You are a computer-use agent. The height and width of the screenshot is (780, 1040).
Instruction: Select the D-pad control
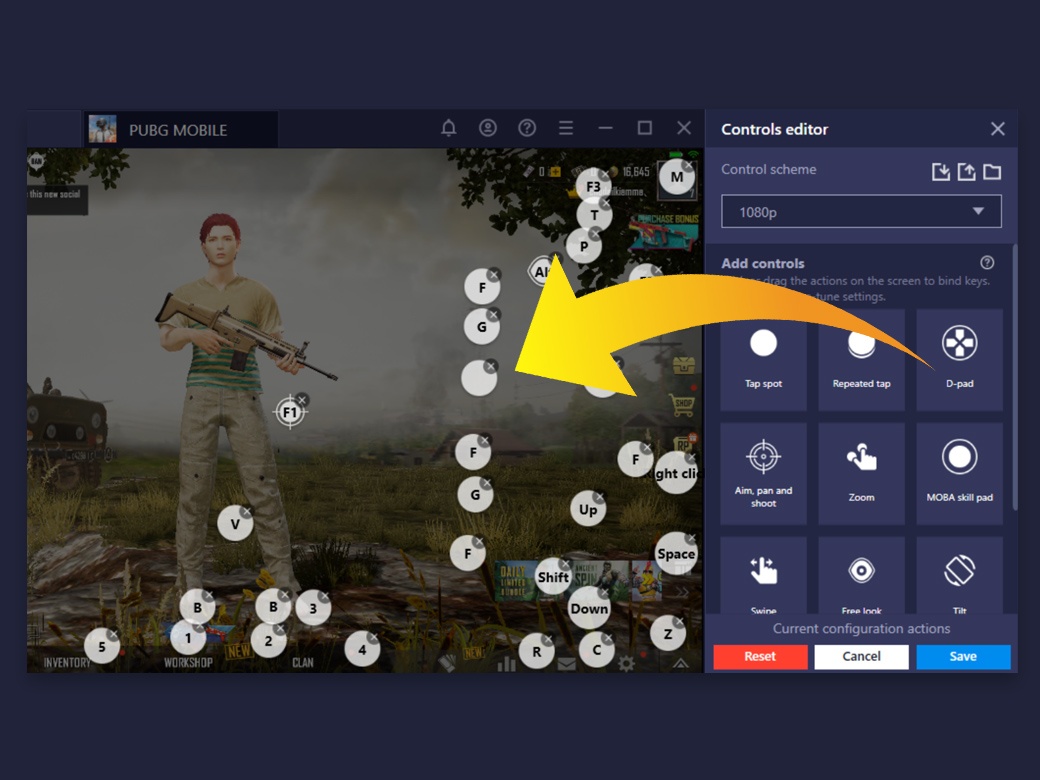pos(959,359)
